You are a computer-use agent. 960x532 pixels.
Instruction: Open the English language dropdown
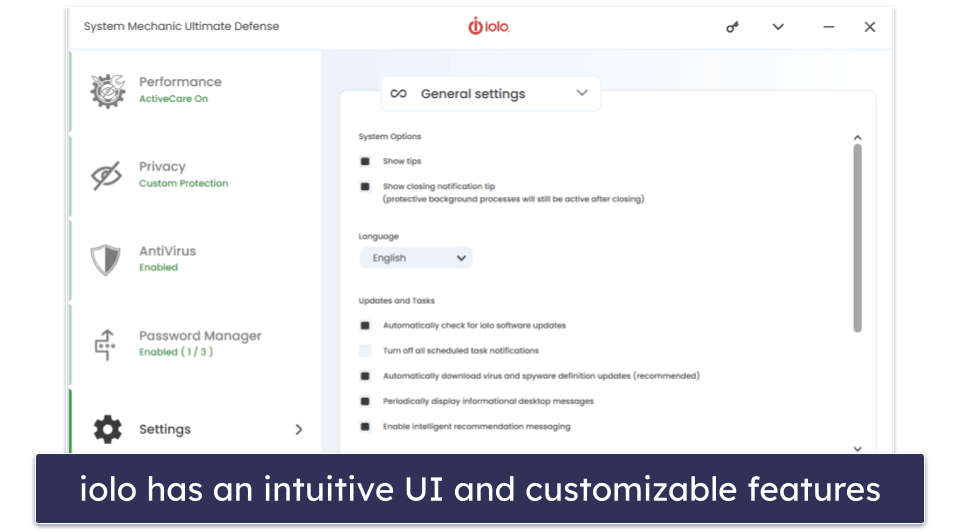click(416, 258)
